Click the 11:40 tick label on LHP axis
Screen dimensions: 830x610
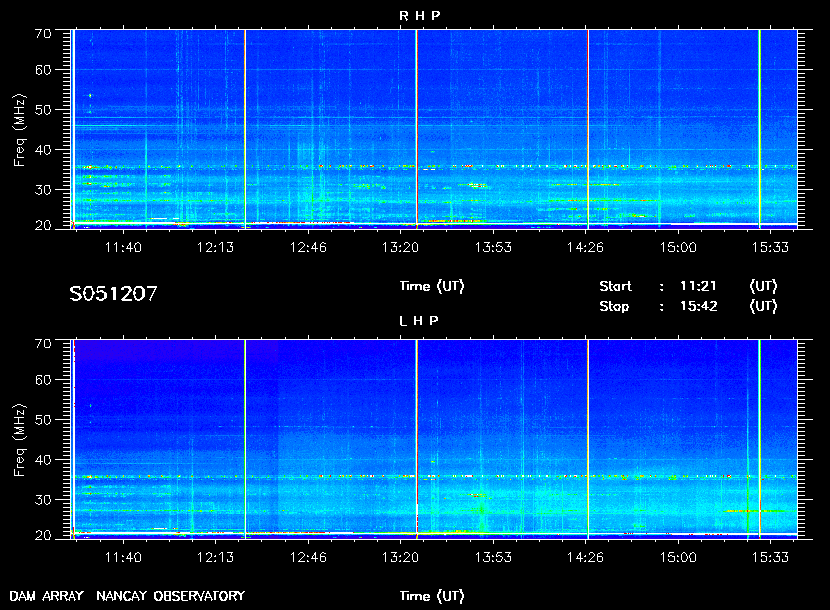123,557
